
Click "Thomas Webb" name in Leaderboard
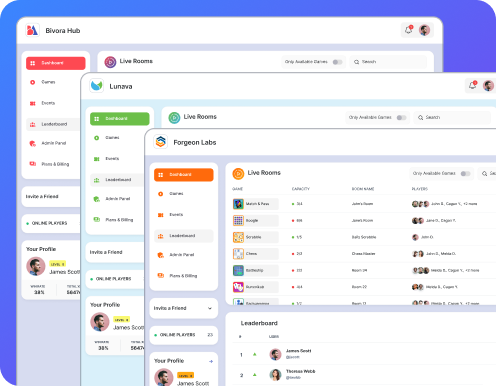300,371
